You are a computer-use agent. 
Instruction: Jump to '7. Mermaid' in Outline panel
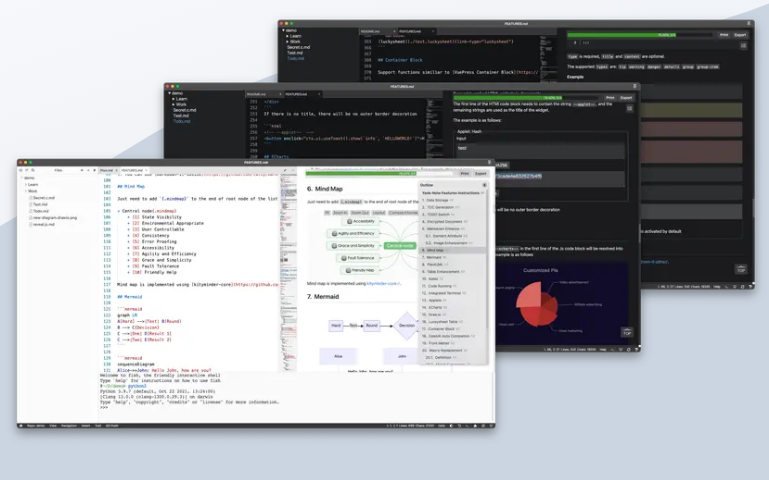pos(434,257)
